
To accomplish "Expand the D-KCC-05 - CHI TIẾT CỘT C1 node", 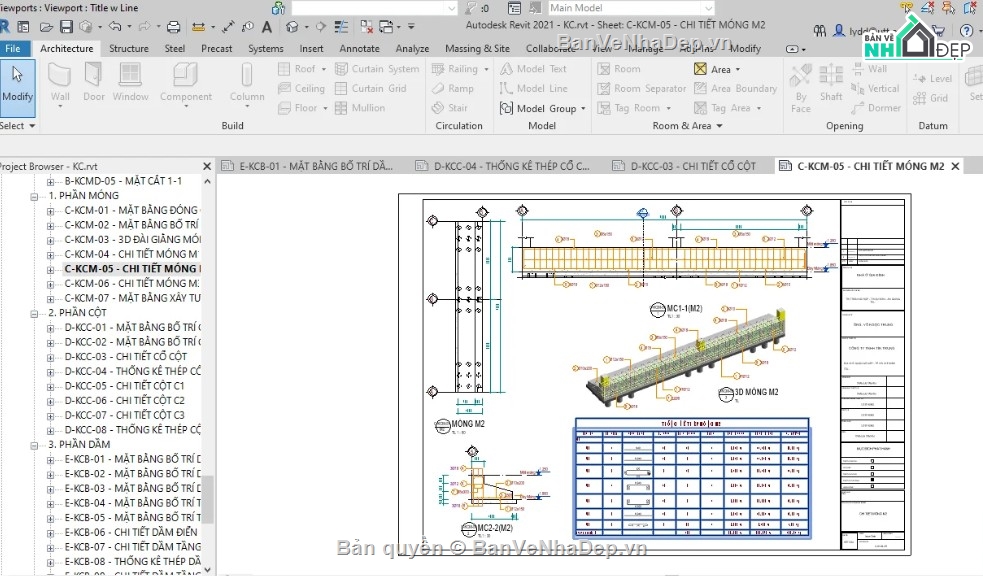I will [x=50, y=387].
